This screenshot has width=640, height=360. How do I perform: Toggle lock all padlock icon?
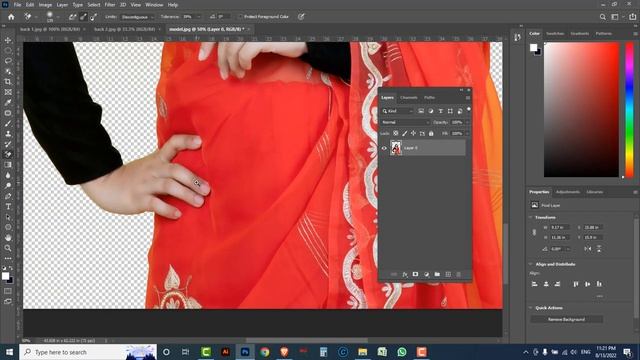[431, 133]
